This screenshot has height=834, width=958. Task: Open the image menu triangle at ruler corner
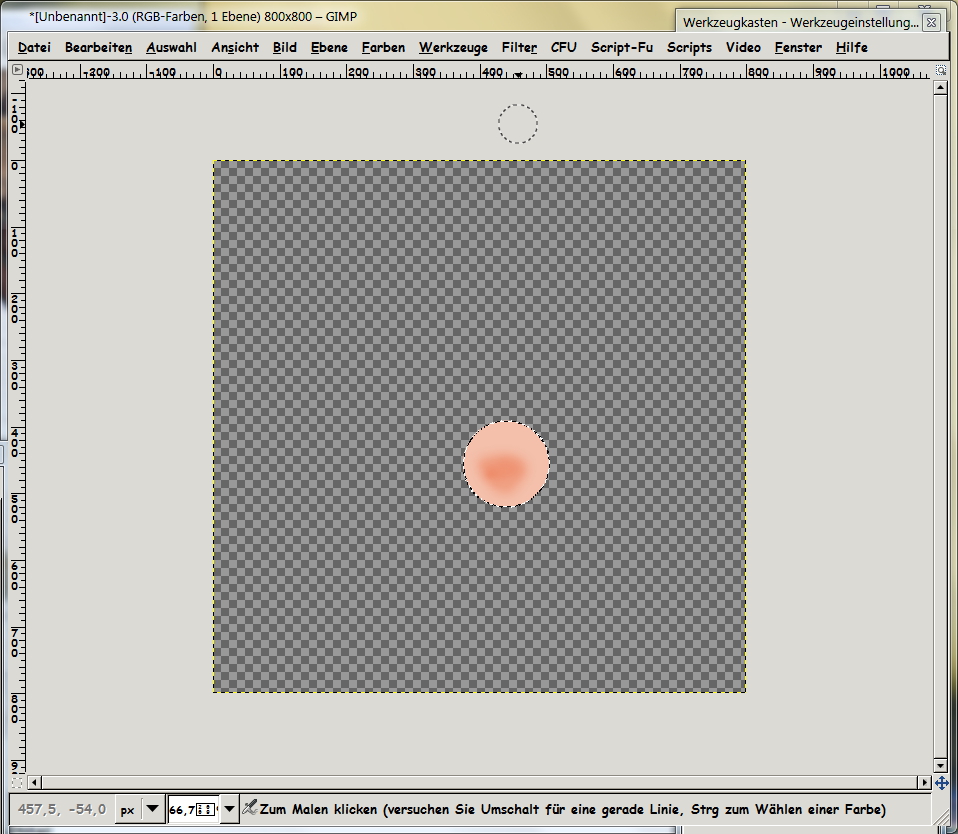point(17,71)
